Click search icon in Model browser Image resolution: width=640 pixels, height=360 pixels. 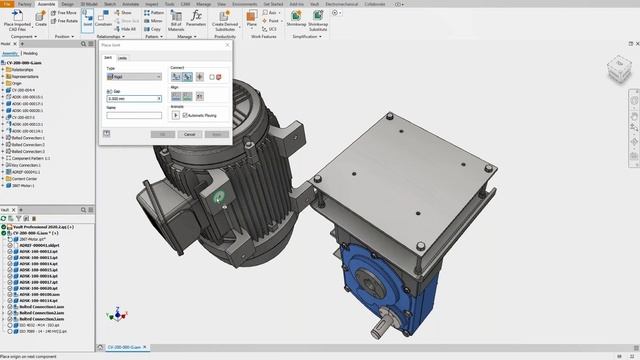pyautogui.click(x=83, y=44)
